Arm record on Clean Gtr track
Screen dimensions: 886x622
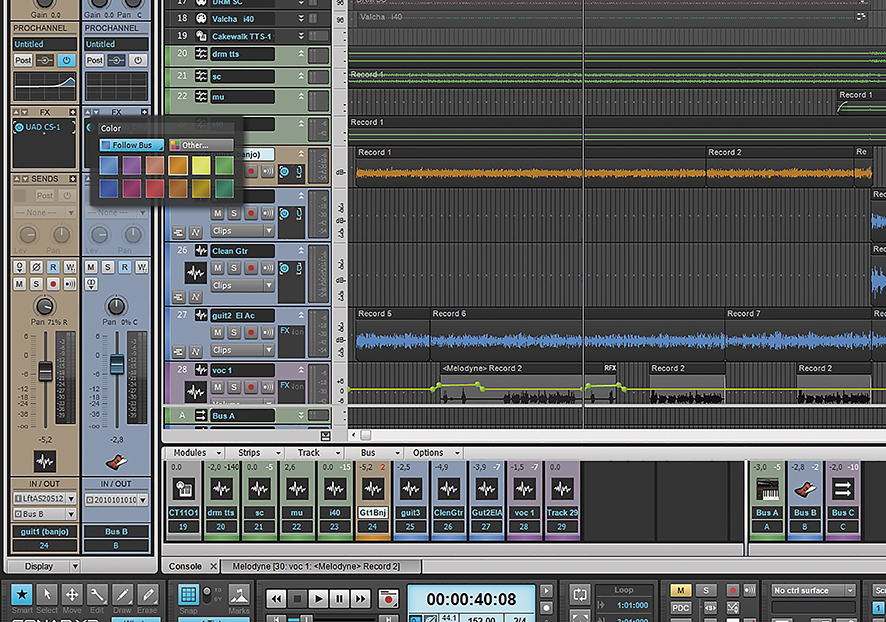point(251,268)
